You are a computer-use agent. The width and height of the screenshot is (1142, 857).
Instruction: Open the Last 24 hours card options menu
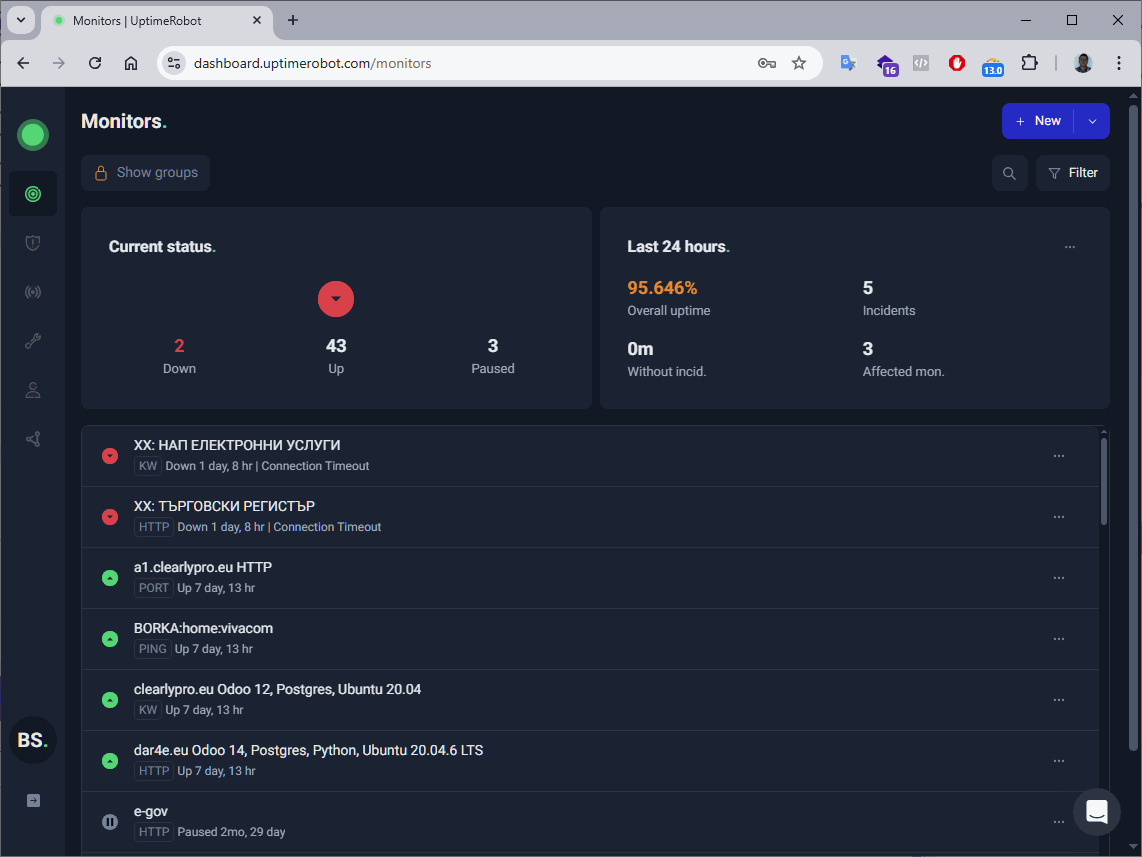[x=1070, y=246]
